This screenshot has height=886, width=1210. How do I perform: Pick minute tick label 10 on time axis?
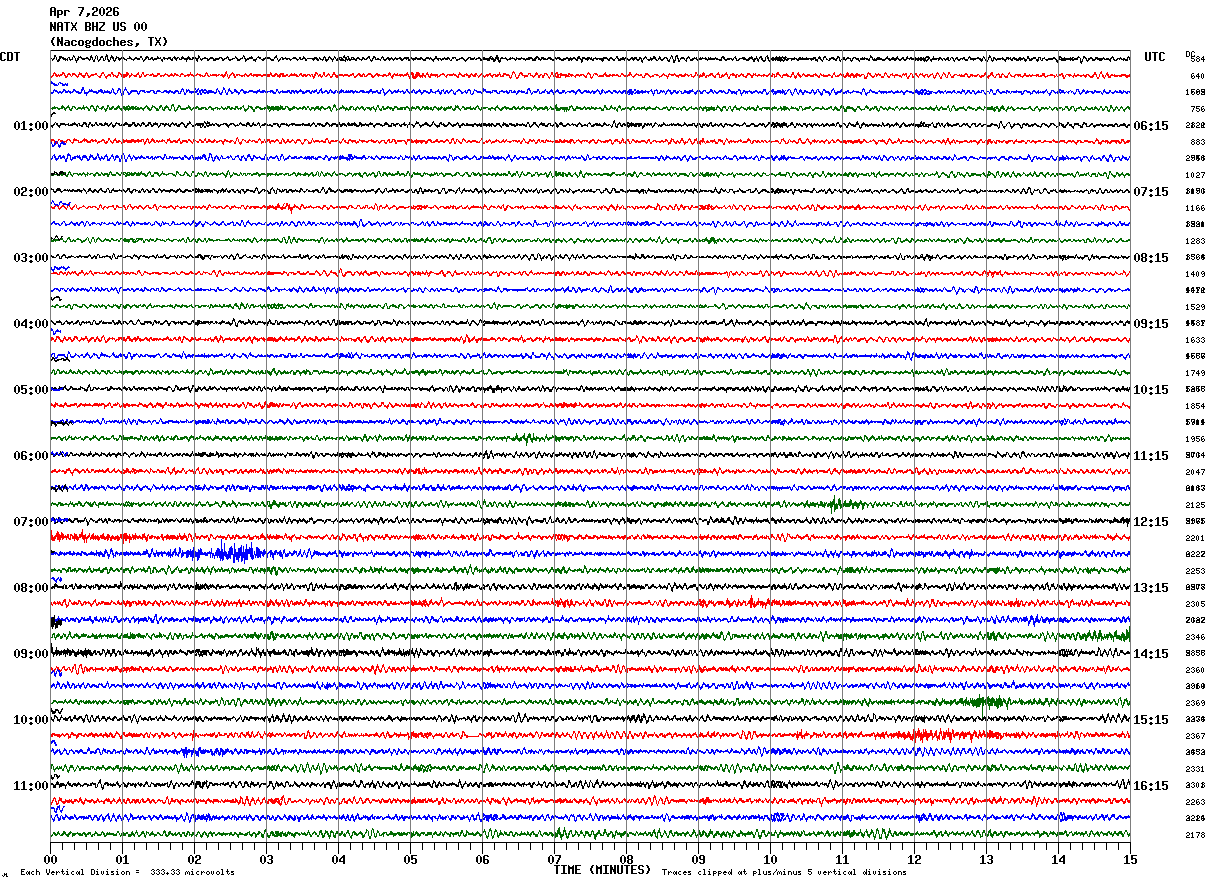tap(770, 859)
